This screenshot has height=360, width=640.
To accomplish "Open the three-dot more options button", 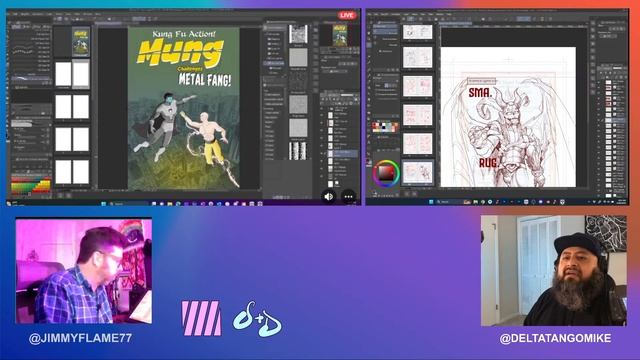I will pos(348,196).
